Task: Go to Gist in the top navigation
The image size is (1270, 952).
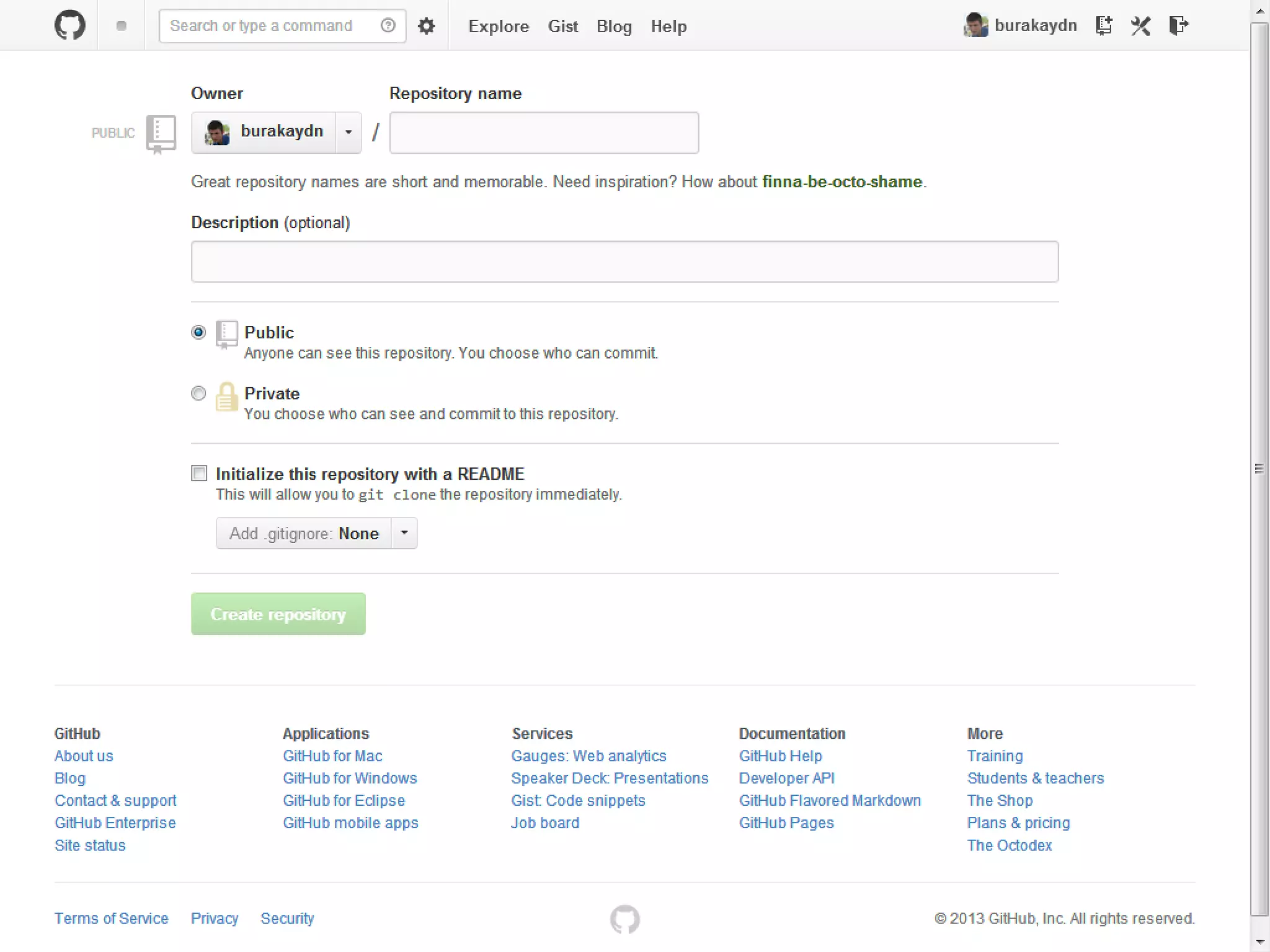Action: [563, 26]
